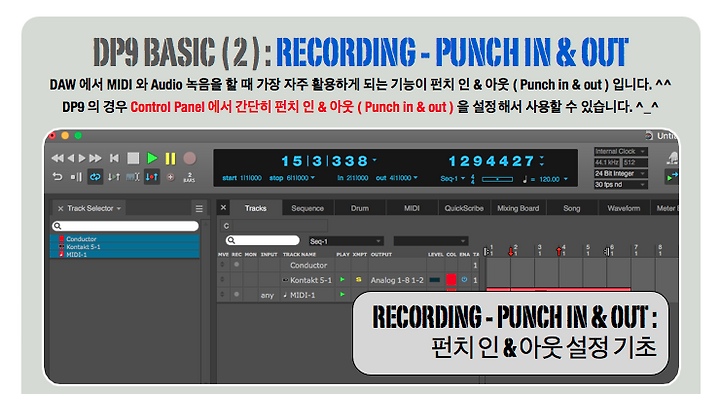Adjust the tempo slider in the control panel
The width and height of the screenshot is (720, 394).
pyautogui.click(x=497, y=179)
